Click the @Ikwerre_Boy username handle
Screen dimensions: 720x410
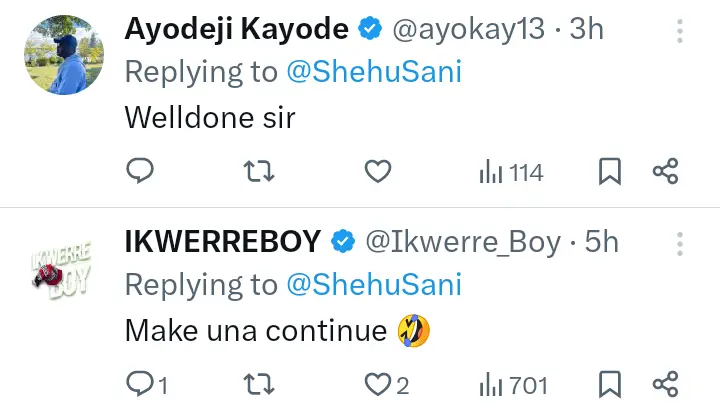[x=461, y=242]
